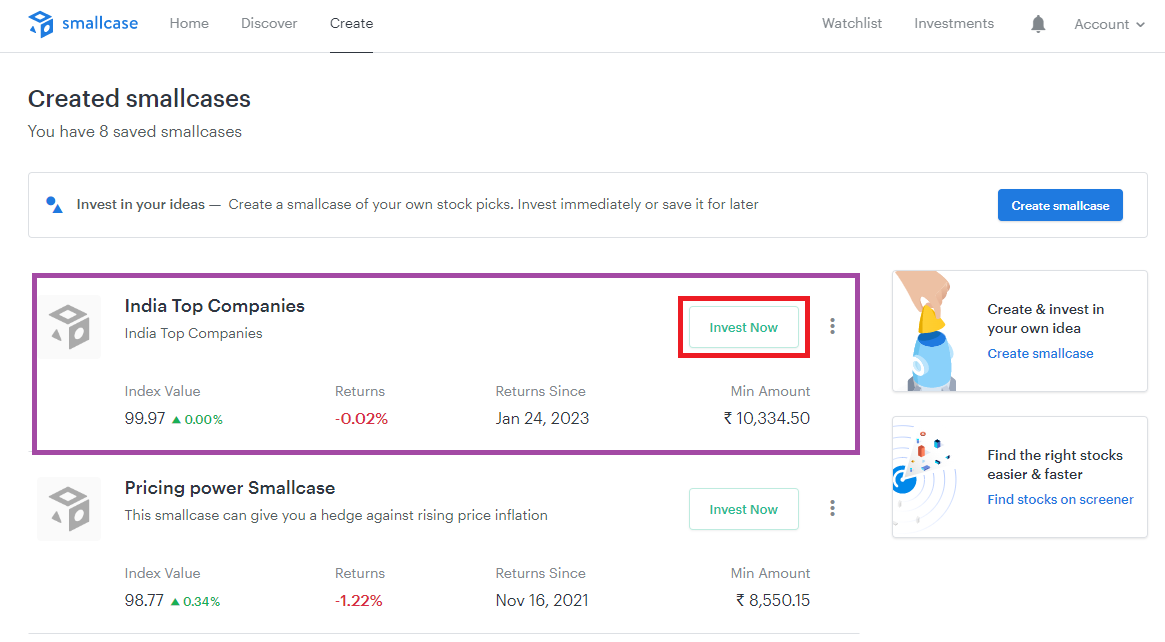Click India Top Companies cube thumbnail
The height and width of the screenshot is (642, 1165).
click(69, 327)
